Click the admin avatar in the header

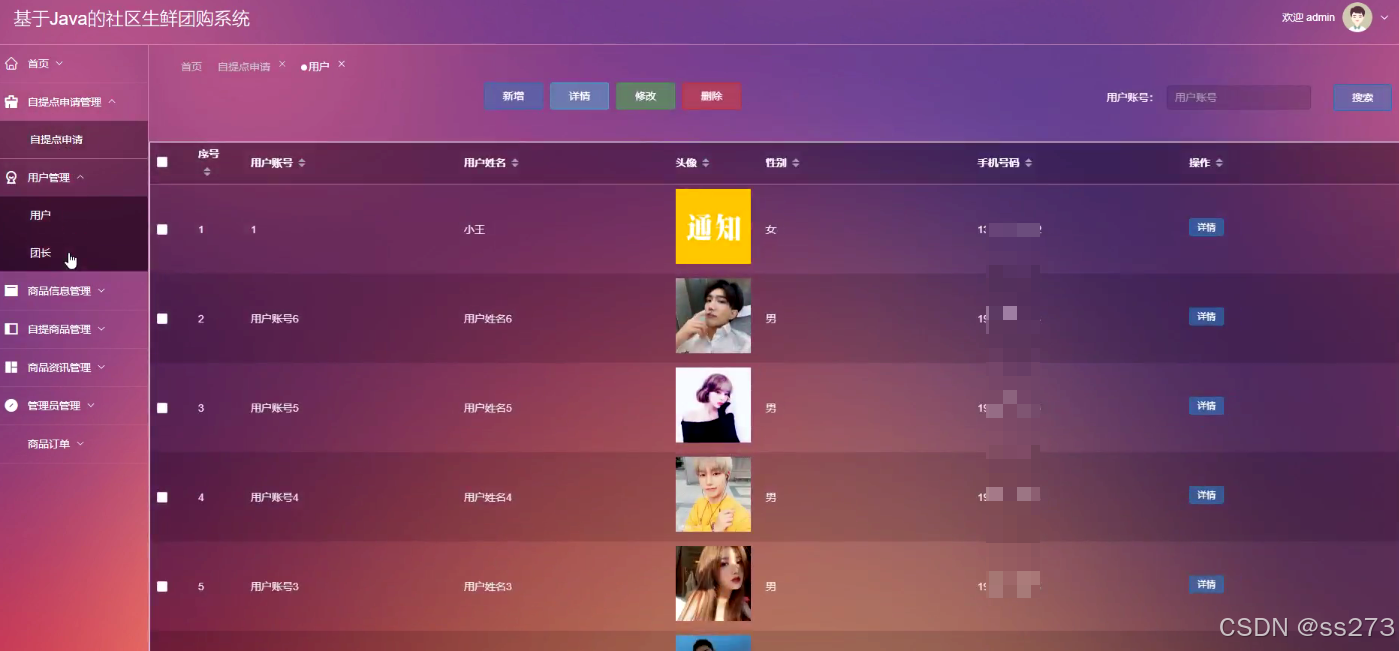[x=1357, y=17]
